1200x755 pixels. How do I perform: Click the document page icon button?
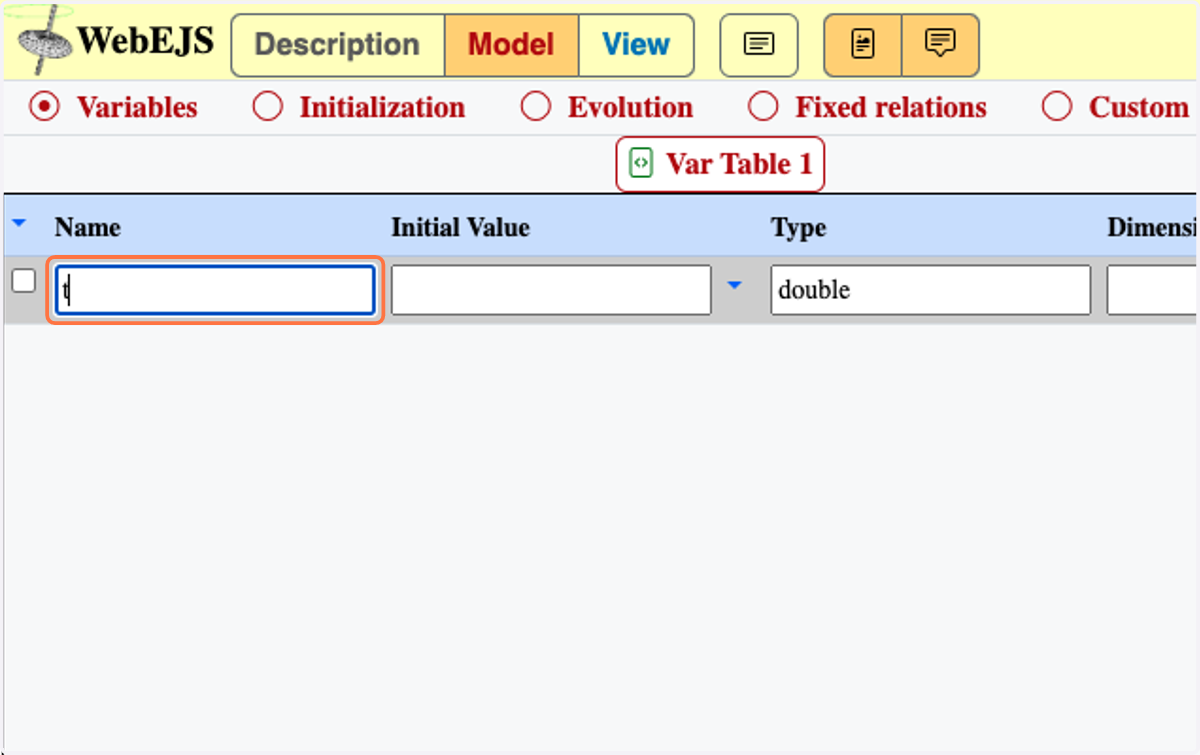point(862,45)
